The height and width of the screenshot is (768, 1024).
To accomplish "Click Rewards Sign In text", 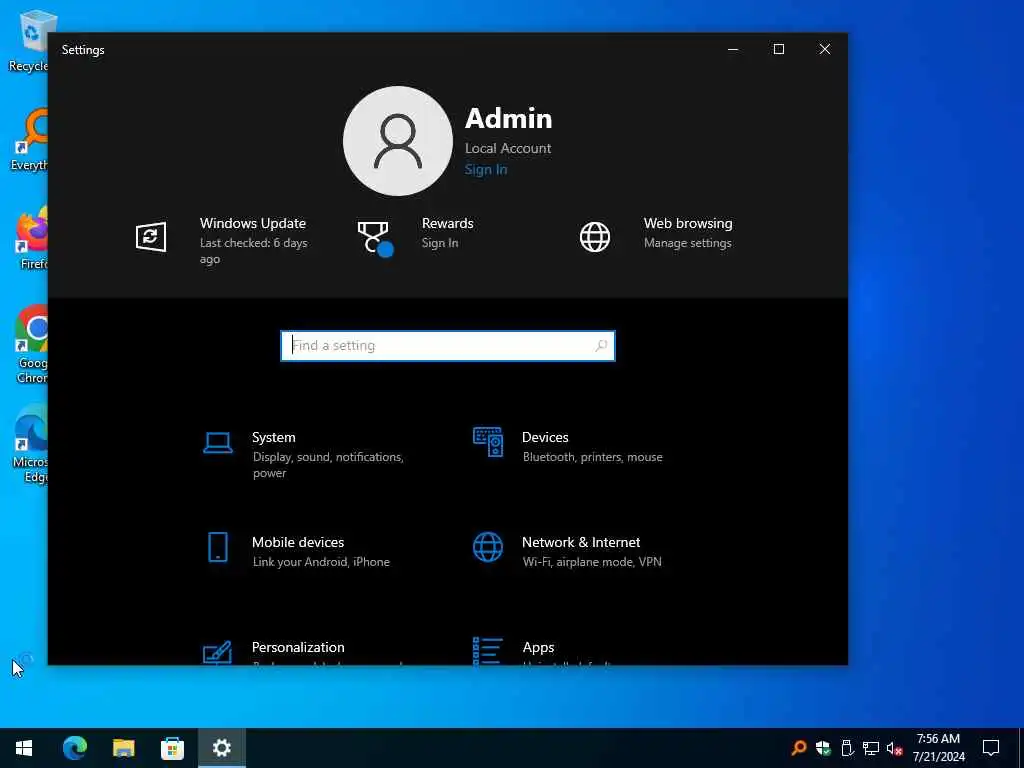I will tap(440, 243).
